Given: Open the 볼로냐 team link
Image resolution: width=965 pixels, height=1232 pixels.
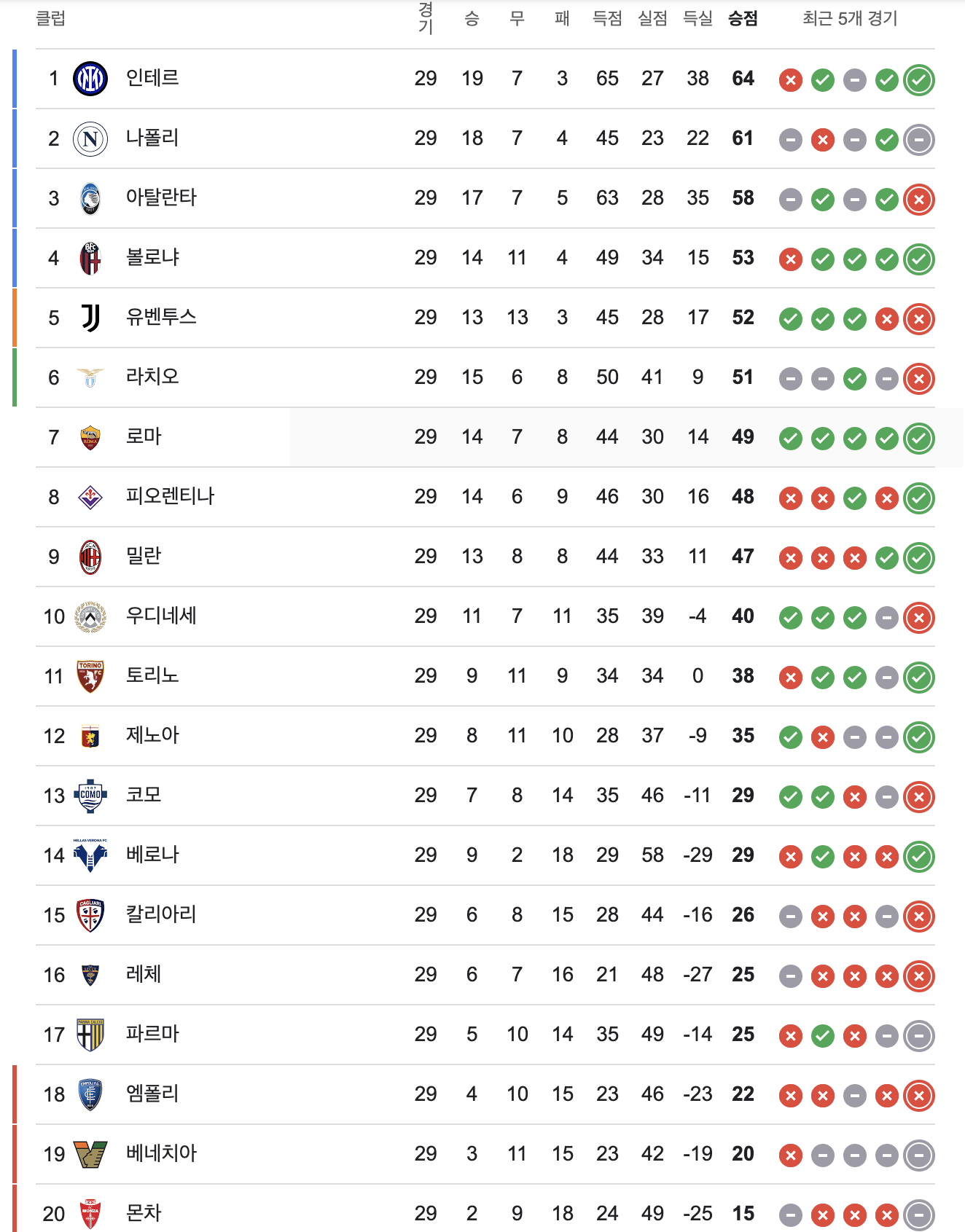Looking at the screenshot, I should click(152, 257).
